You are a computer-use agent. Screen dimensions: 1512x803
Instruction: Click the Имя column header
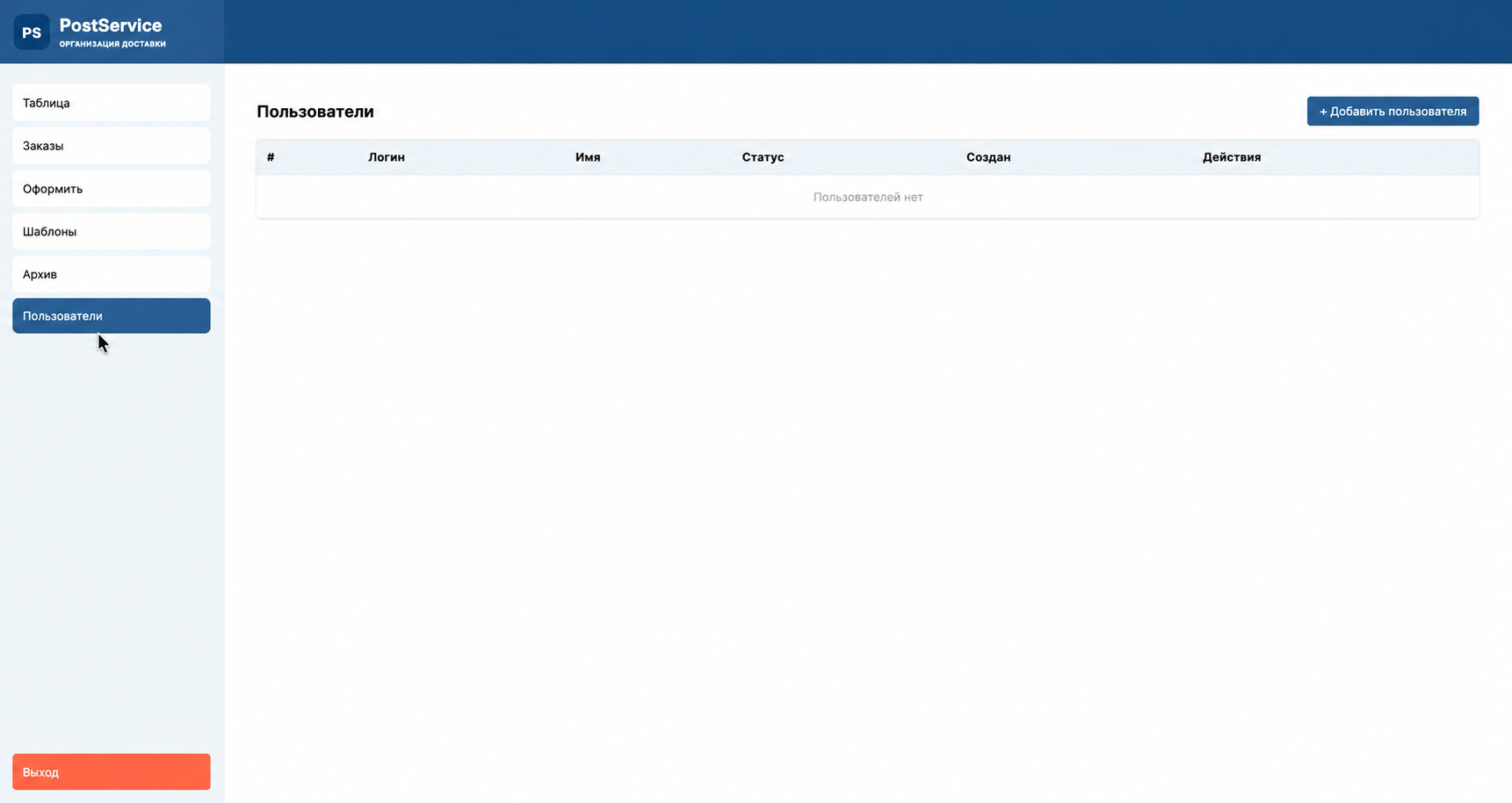click(x=588, y=157)
